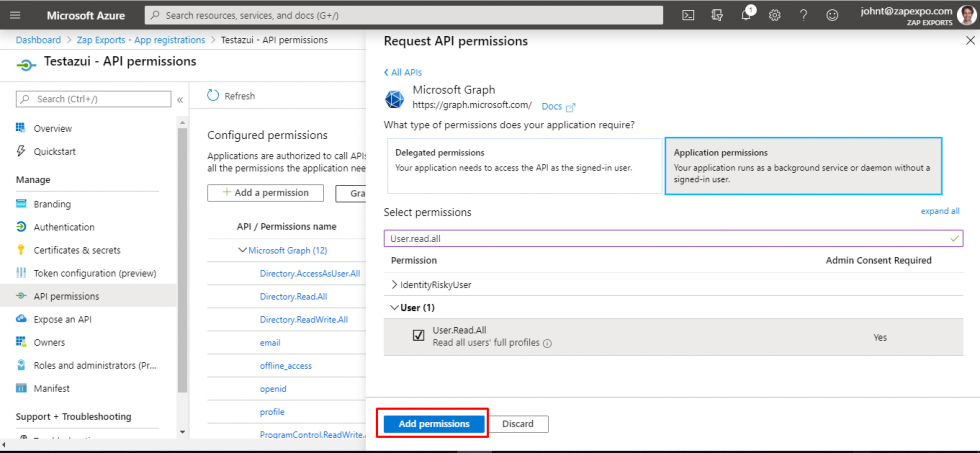Click the sidebar scroll down arrow

coord(182,431)
